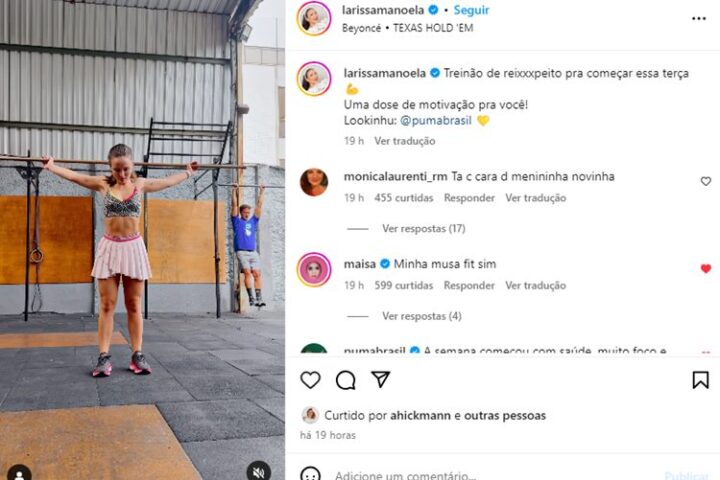
Task: Show translation of the post caption
Action: point(405,141)
